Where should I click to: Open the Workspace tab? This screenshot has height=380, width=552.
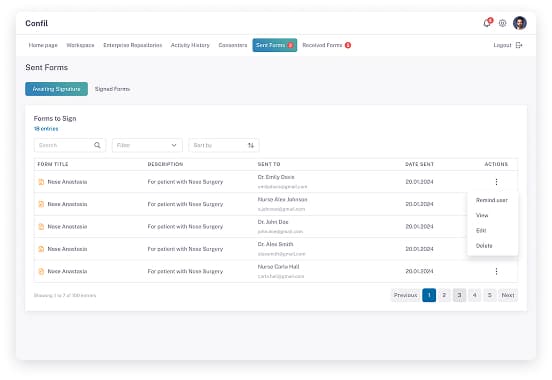(80, 45)
